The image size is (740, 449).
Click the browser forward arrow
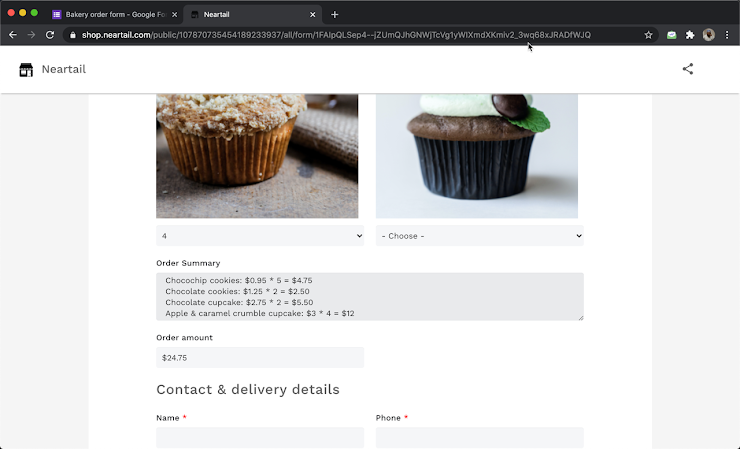tap(31, 35)
